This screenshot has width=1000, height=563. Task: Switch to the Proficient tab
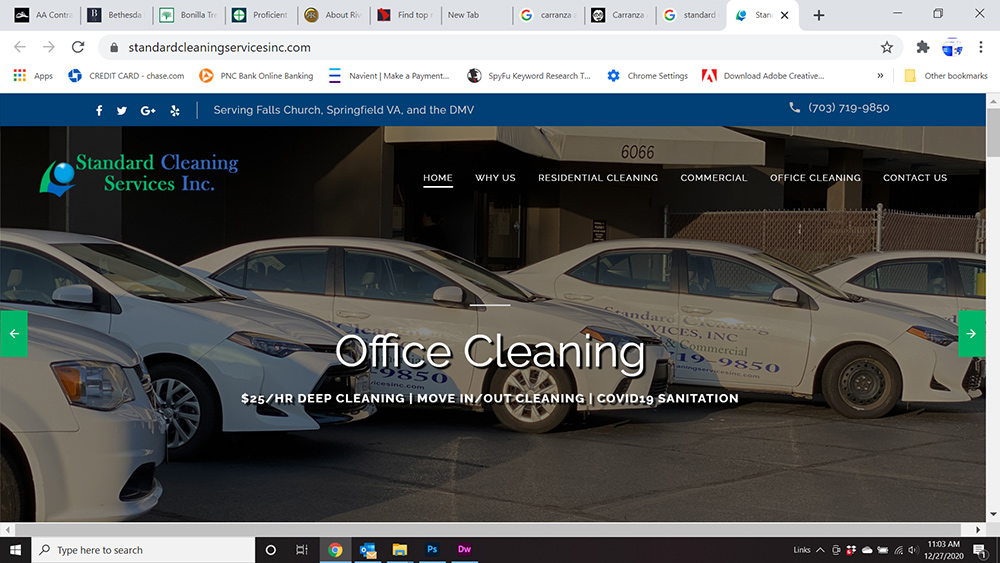(261, 15)
